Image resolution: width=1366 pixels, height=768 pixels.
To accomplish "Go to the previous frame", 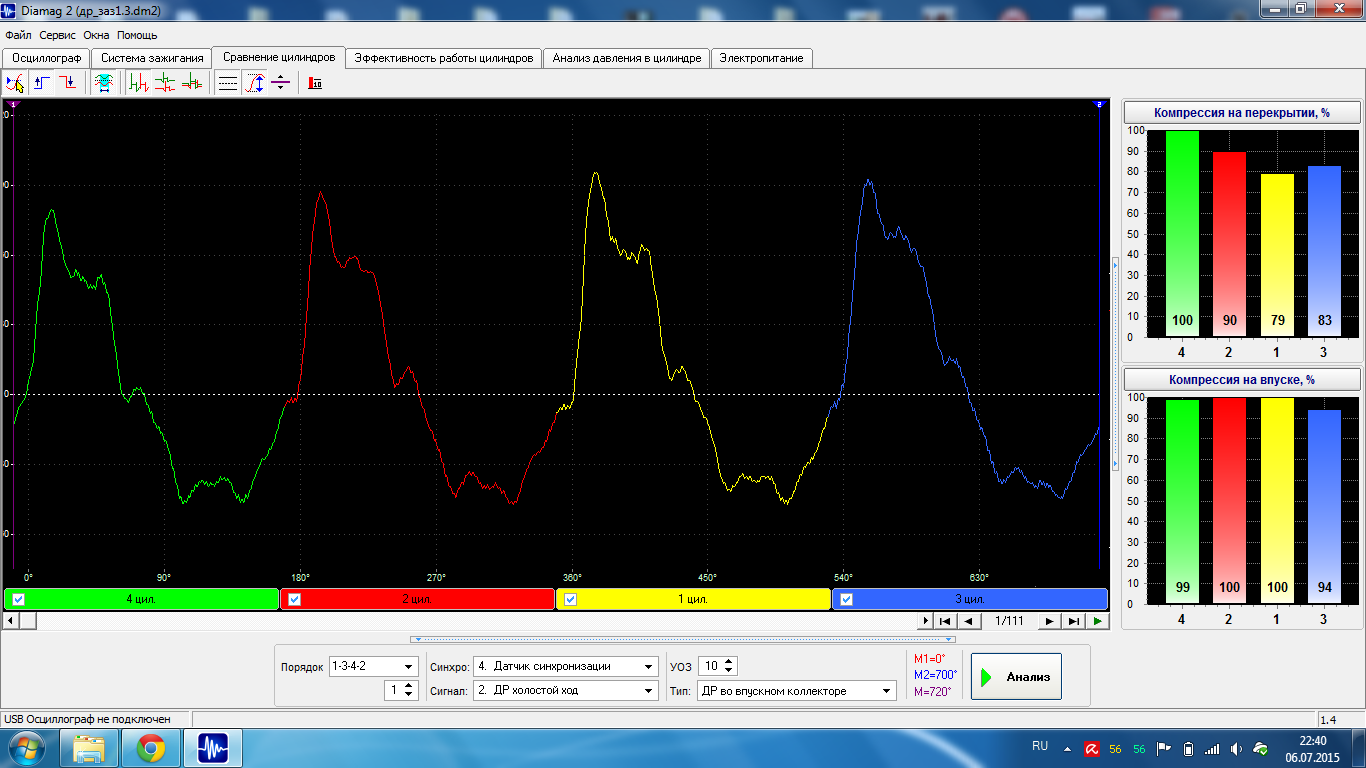I will click(967, 621).
